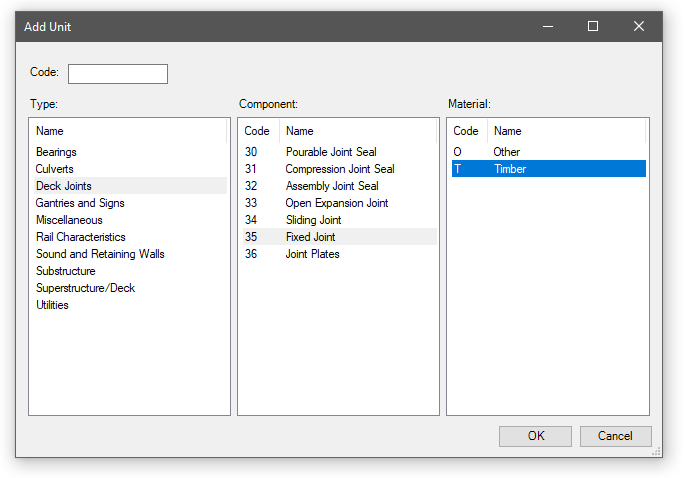Viewport: 686px width, 478px height.
Task: Select Open Expansion Joint component
Action: coord(337,203)
